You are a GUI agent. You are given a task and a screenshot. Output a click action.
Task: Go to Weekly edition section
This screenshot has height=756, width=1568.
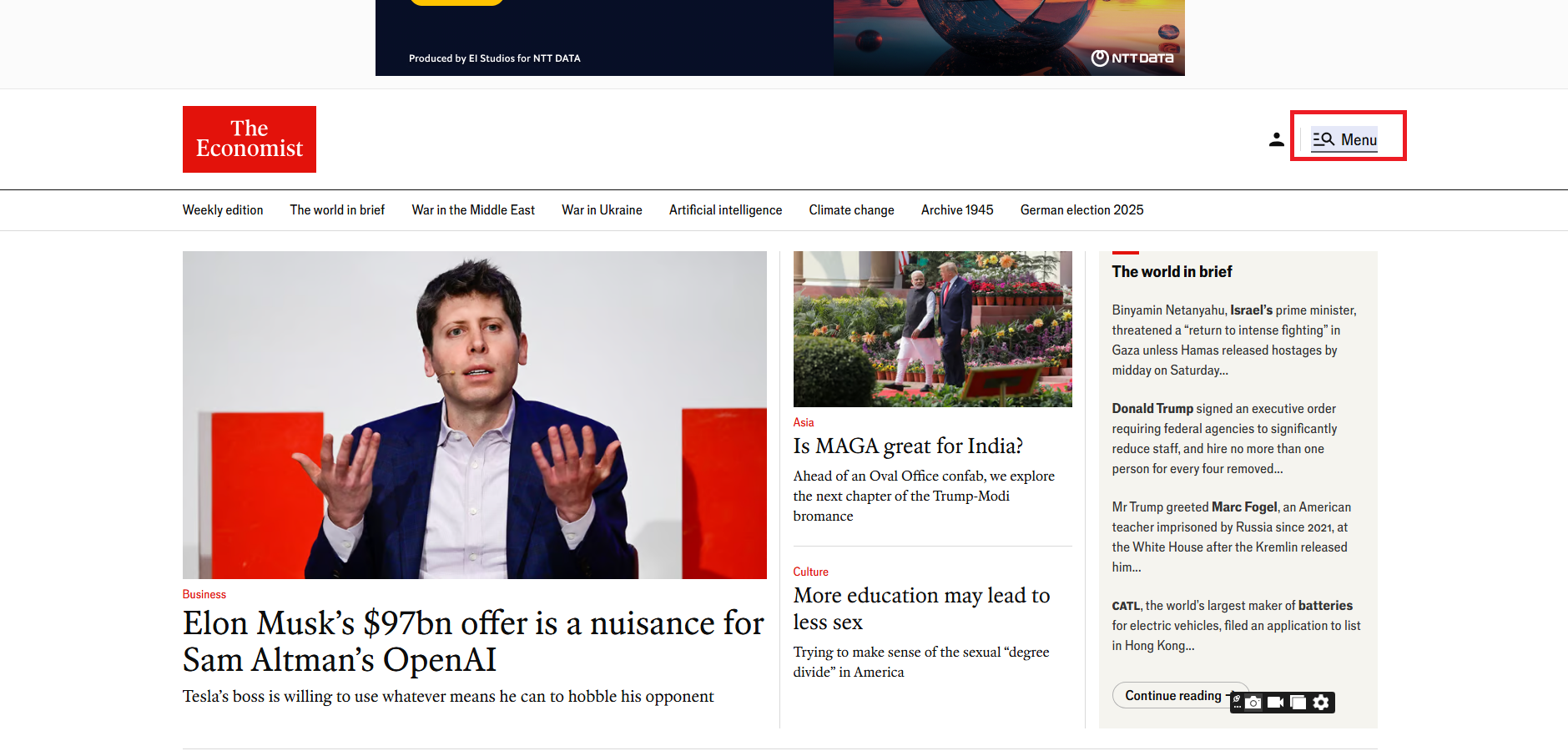pyautogui.click(x=223, y=210)
